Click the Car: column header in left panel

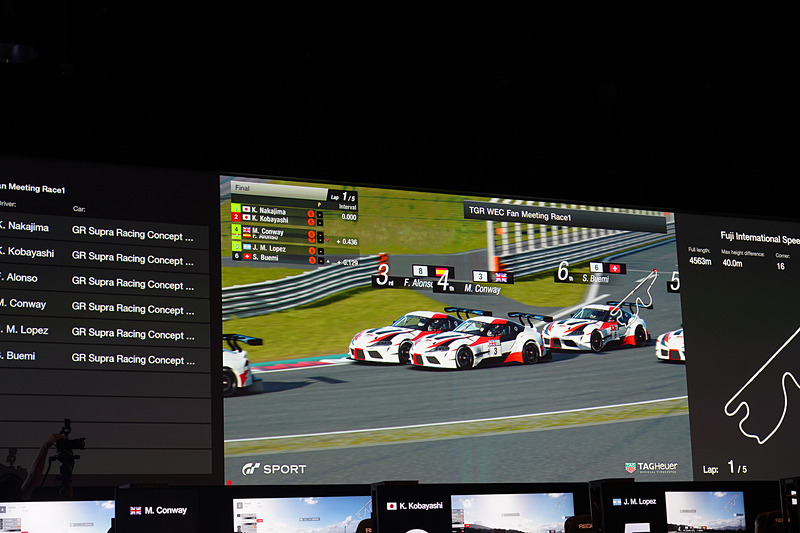(x=79, y=209)
